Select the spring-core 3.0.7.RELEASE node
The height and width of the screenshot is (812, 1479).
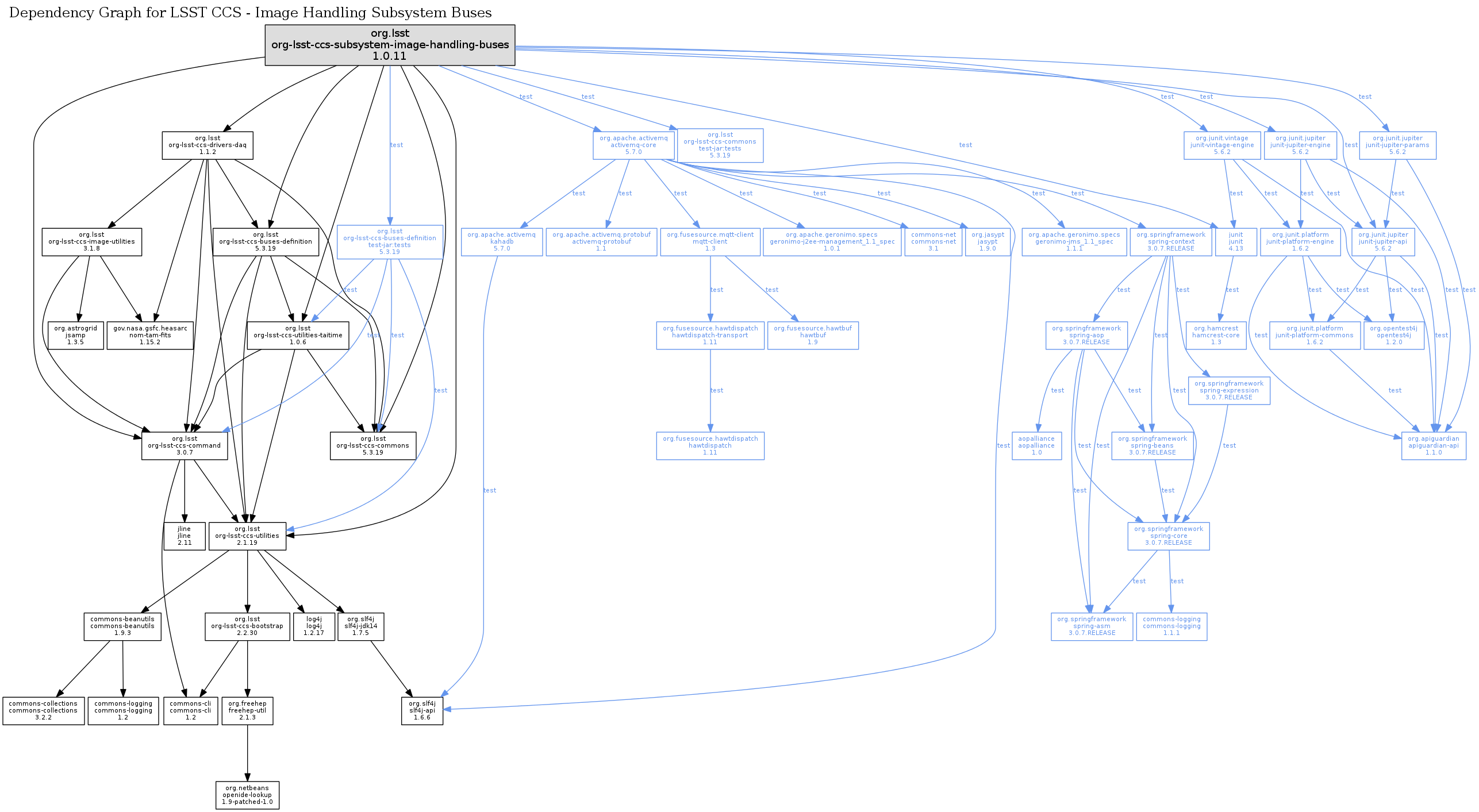coord(1169,536)
